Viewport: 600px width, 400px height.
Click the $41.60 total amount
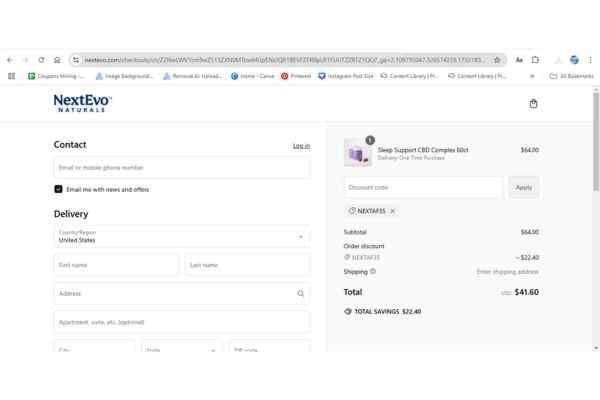point(527,292)
